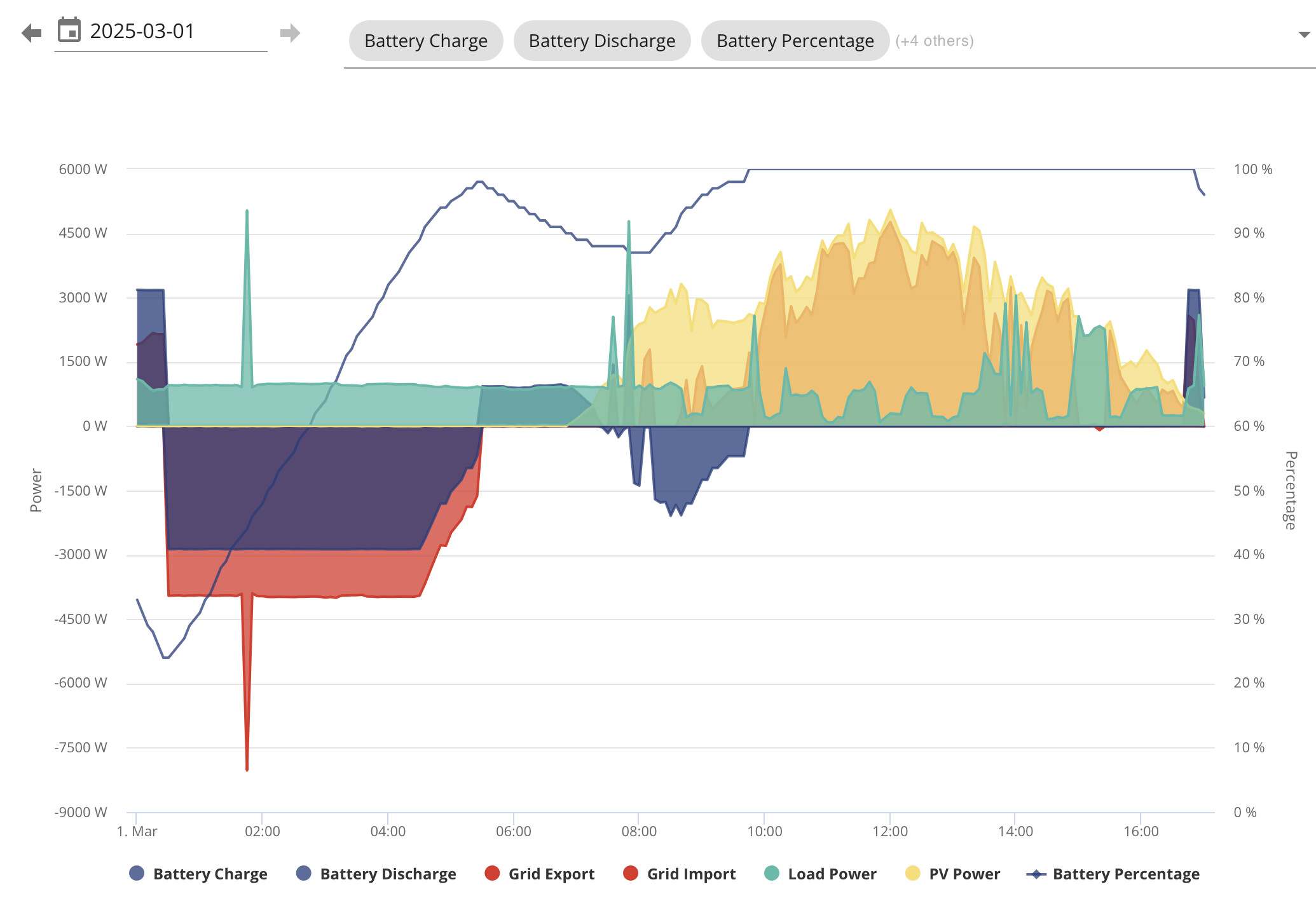The height and width of the screenshot is (901, 1316).
Task: Go to the next day with right arrow
Action: pos(290,32)
